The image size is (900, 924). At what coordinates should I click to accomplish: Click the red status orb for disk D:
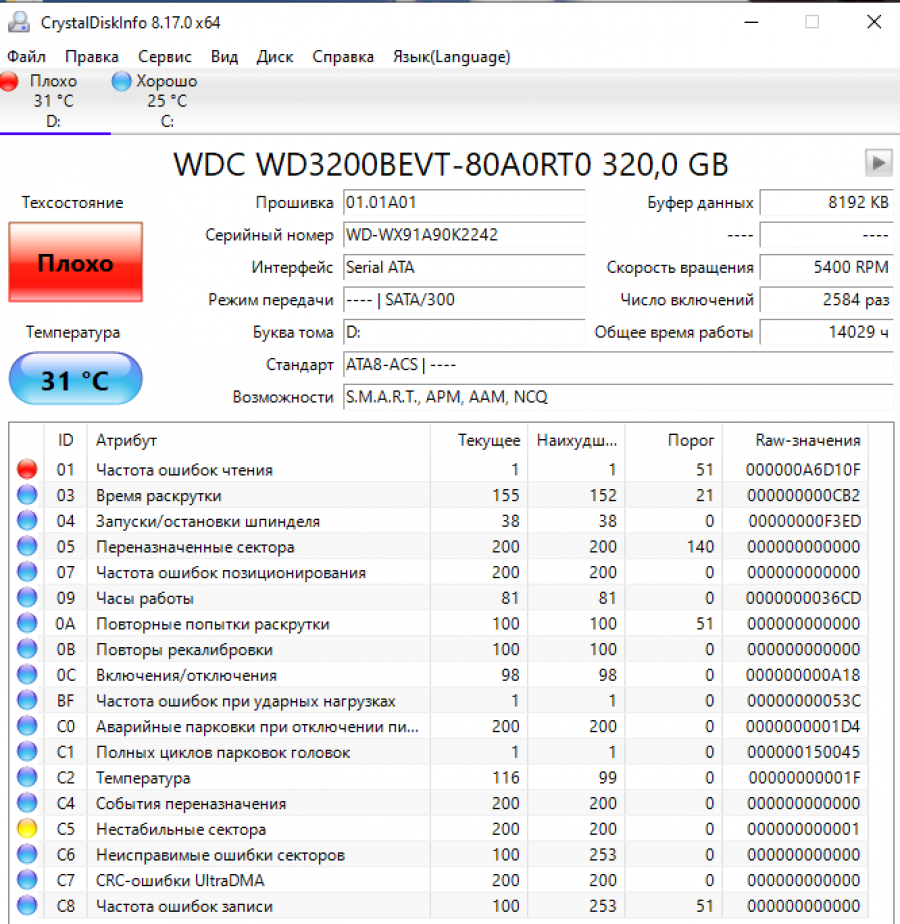point(10,82)
